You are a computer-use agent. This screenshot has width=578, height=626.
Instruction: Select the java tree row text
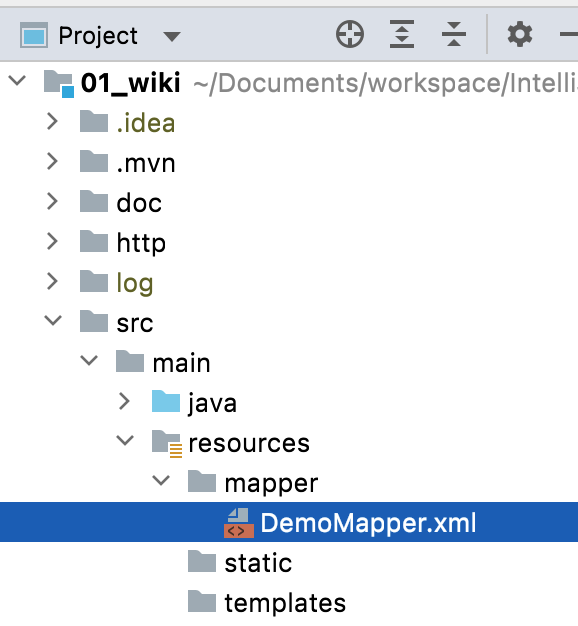pos(212,403)
